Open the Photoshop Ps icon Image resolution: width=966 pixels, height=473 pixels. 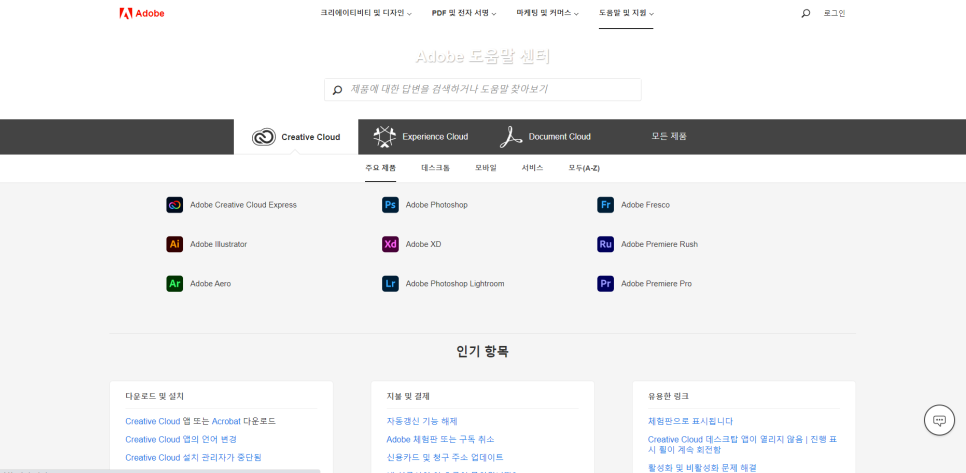coord(390,205)
